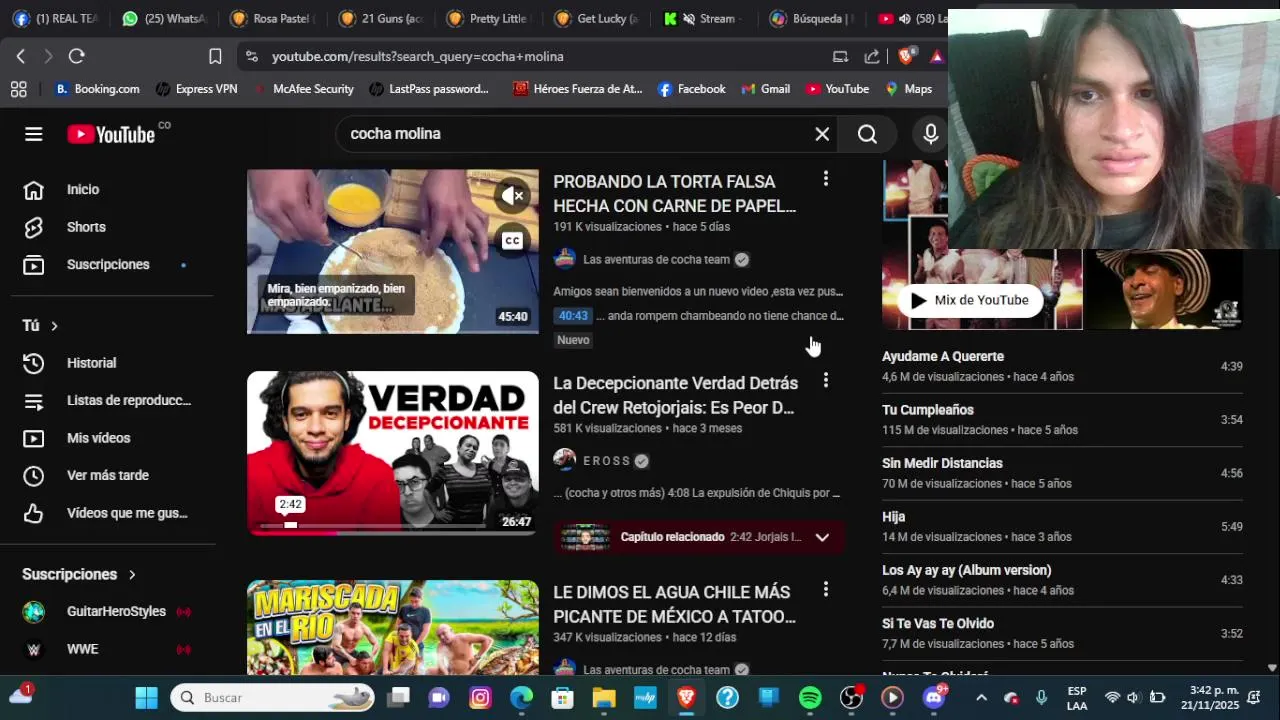This screenshot has height=720, width=1280.
Task: Open Instagram from the taskbar
Action: coord(480,697)
